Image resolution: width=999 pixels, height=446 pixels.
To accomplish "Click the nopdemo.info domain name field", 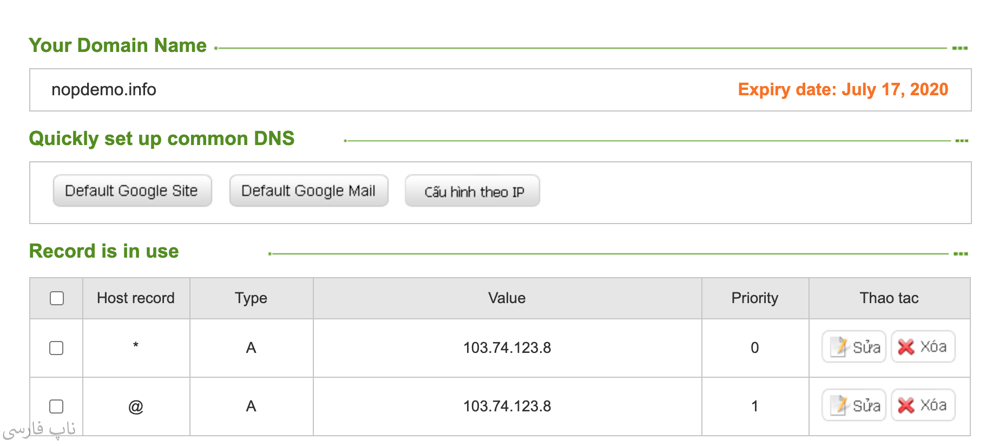I will pyautogui.click(x=104, y=90).
